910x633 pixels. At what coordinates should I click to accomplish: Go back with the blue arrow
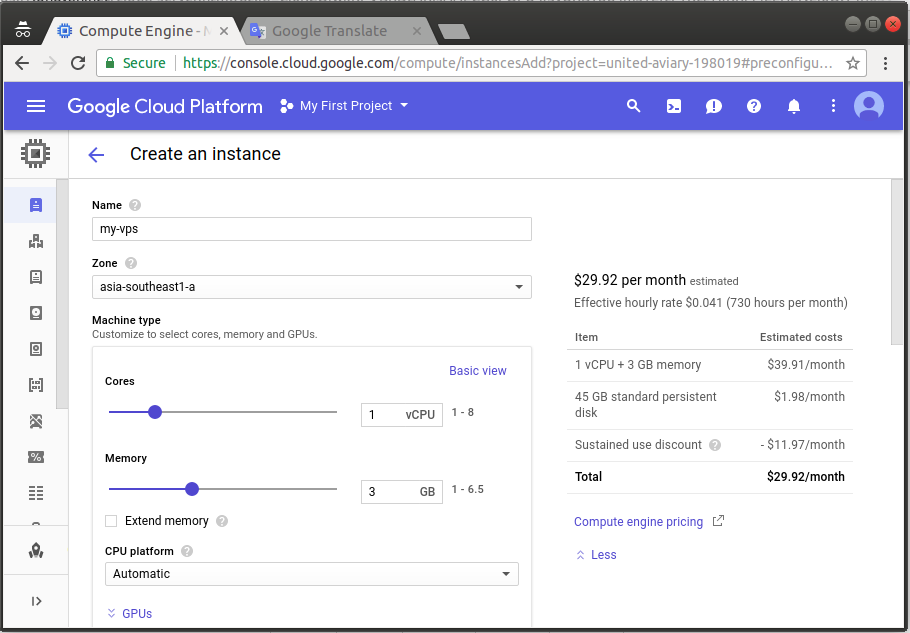pos(96,154)
